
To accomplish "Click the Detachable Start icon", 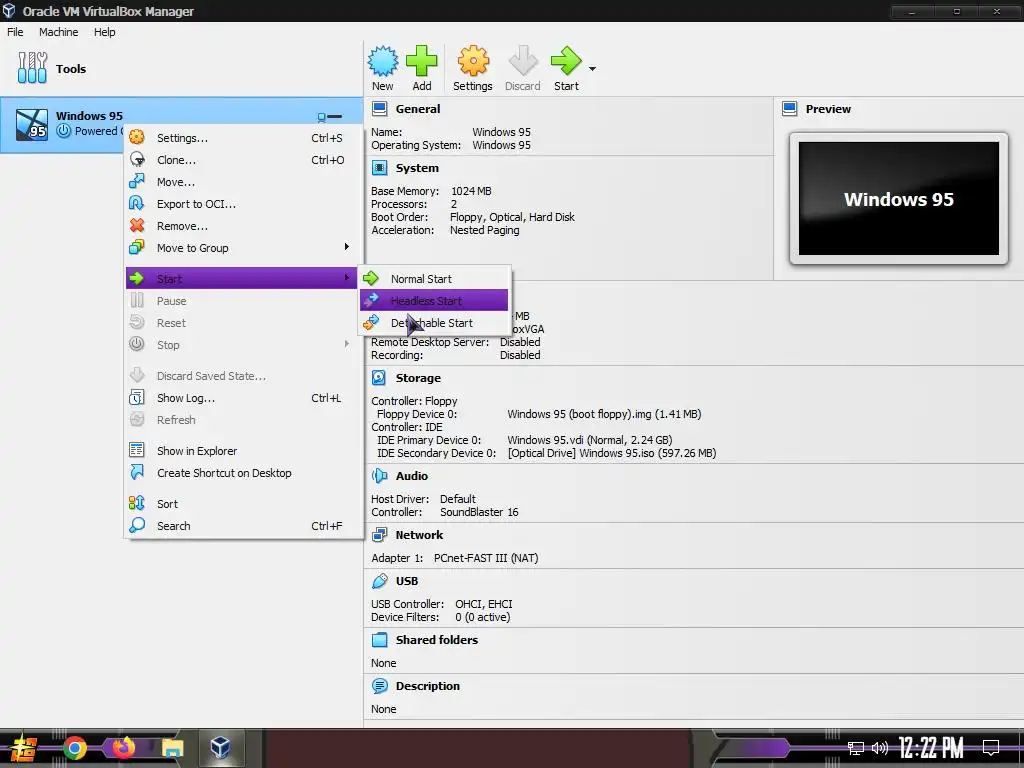I will pyautogui.click(x=371, y=322).
